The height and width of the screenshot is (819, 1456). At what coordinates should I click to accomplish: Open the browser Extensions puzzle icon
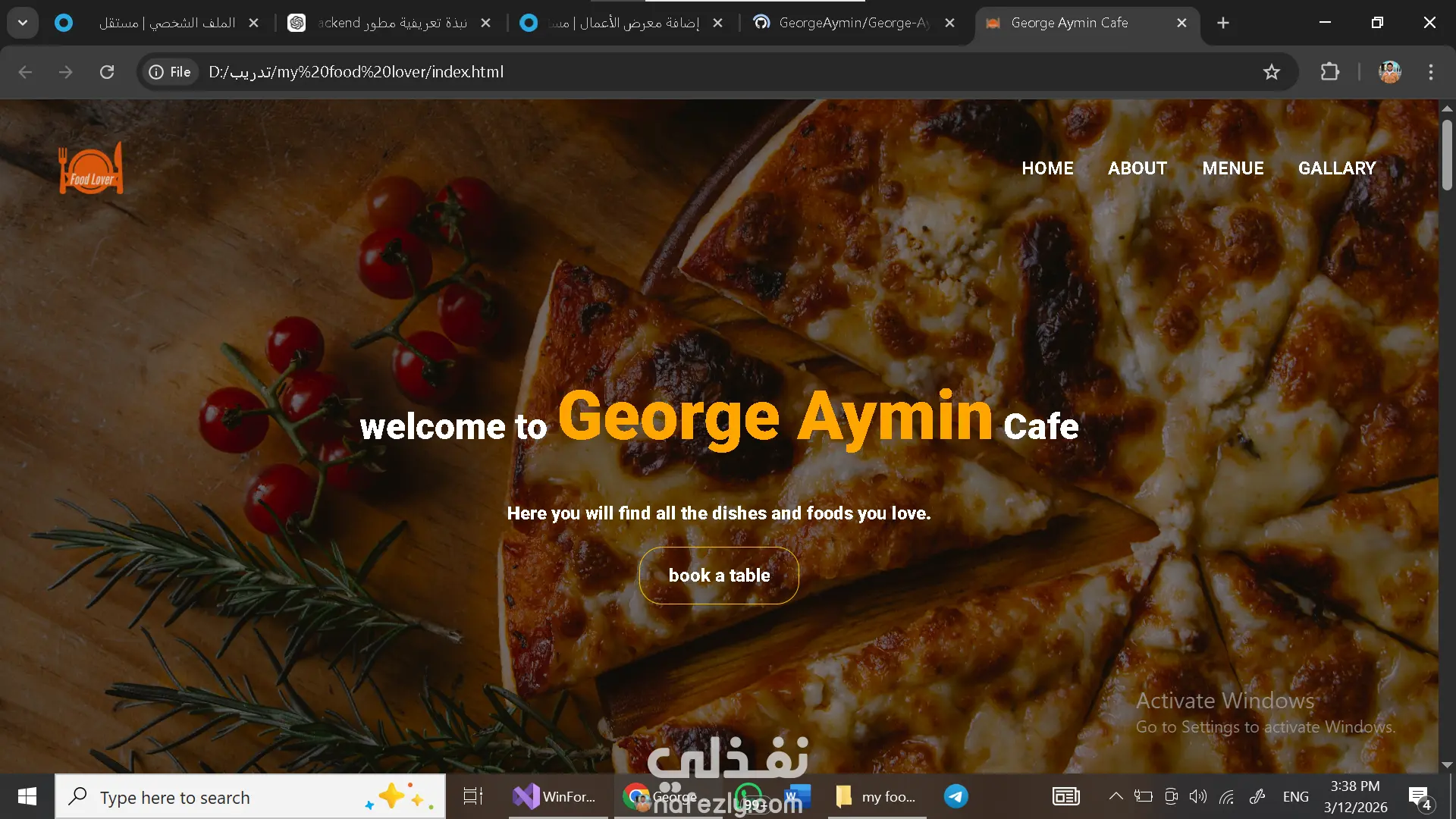point(1329,72)
